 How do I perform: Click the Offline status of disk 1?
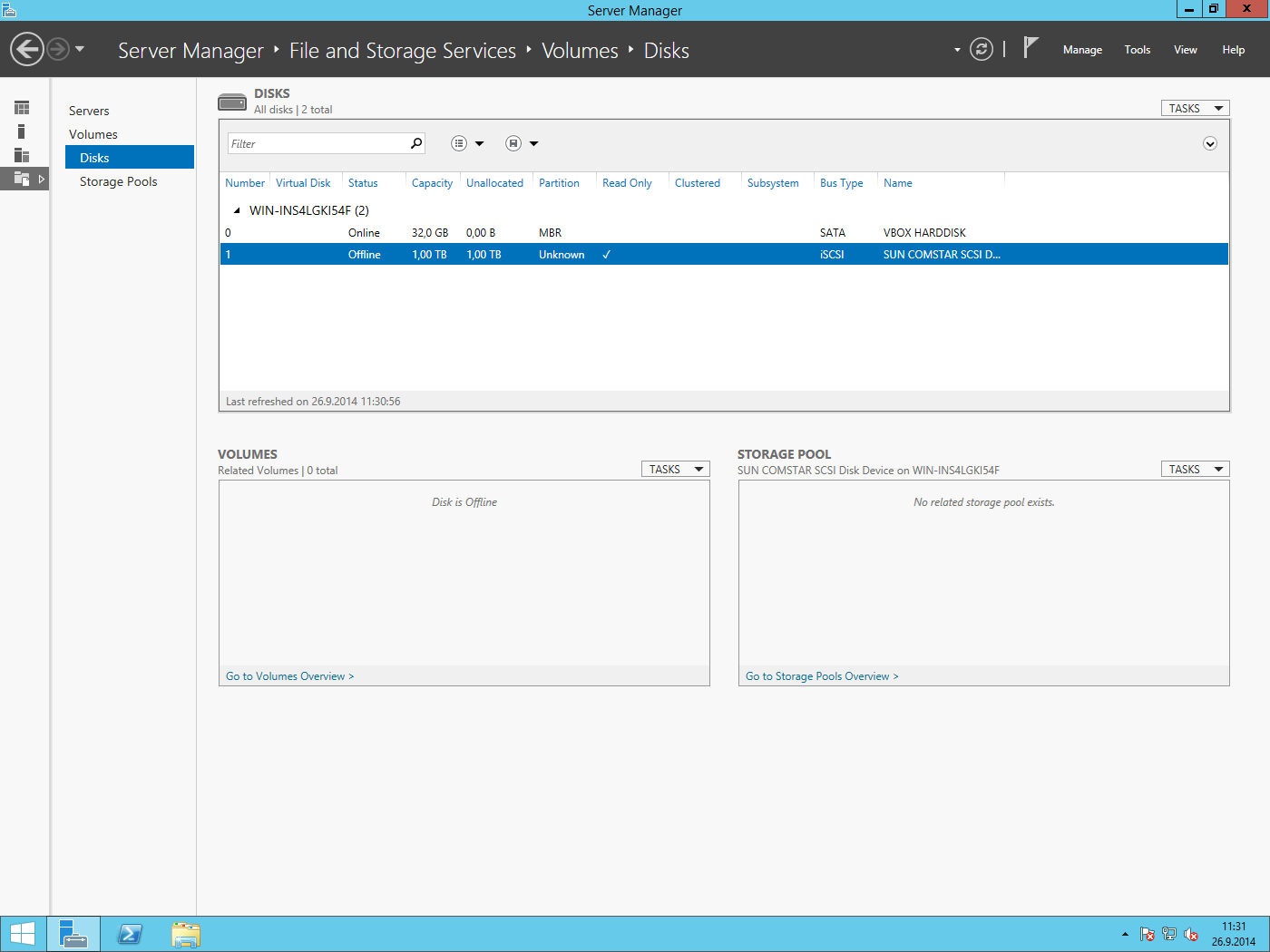point(364,255)
